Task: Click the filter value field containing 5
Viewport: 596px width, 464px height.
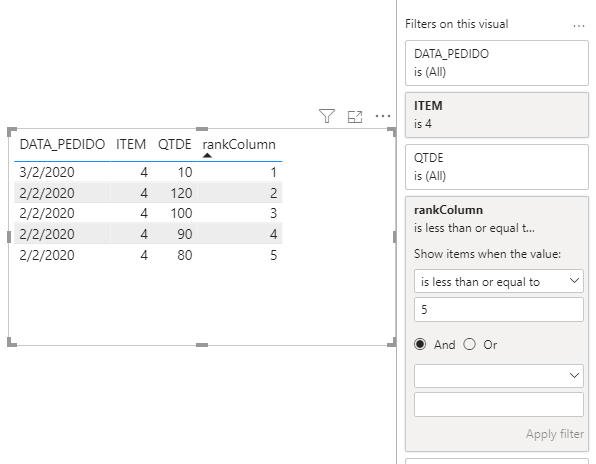Action: (499, 310)
